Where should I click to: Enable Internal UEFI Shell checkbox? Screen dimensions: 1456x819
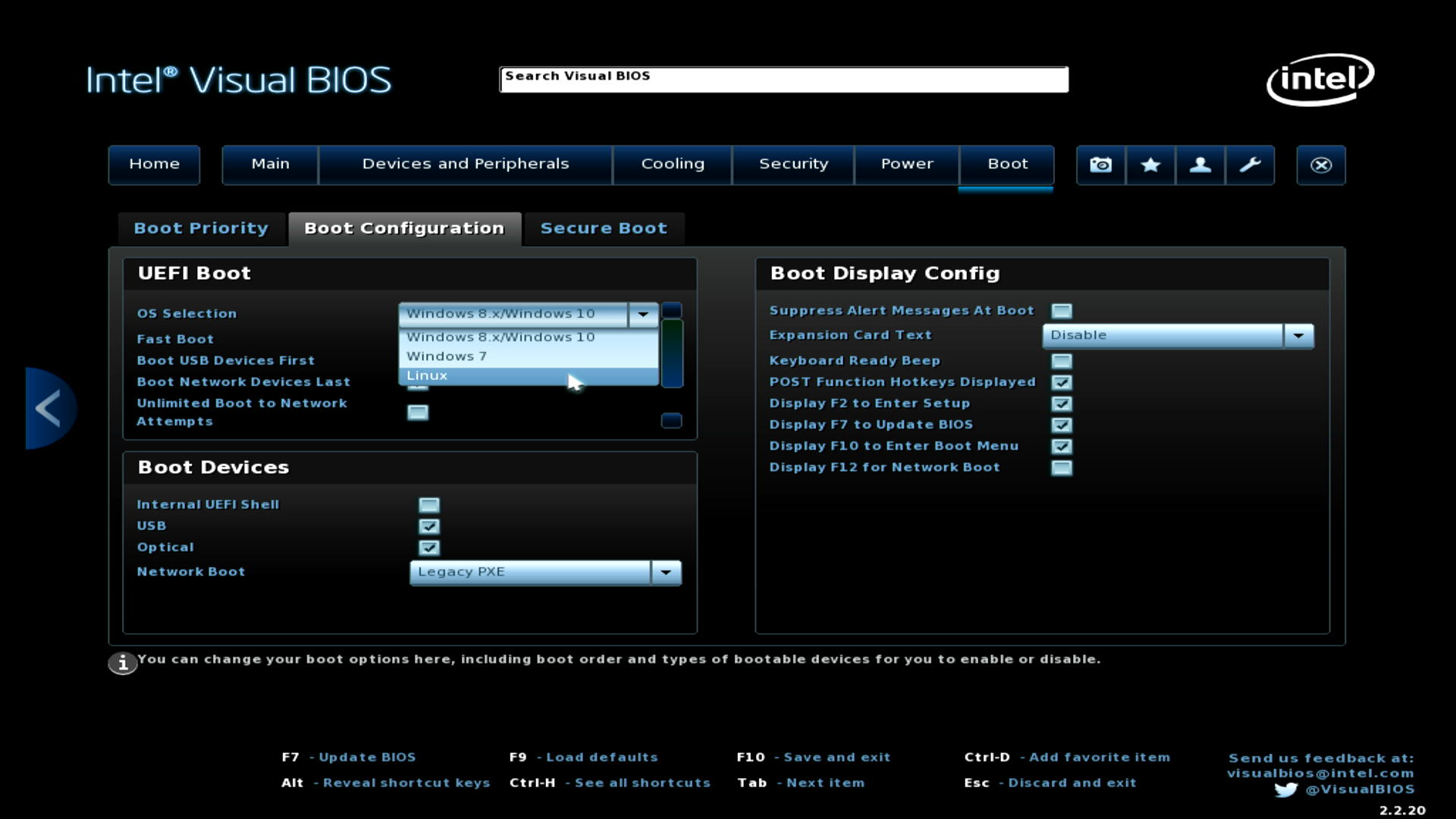429,505
